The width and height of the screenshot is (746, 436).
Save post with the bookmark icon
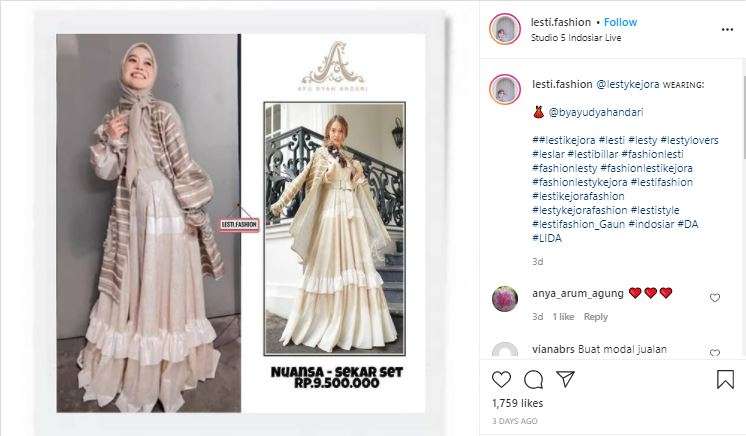pos(725,379)
